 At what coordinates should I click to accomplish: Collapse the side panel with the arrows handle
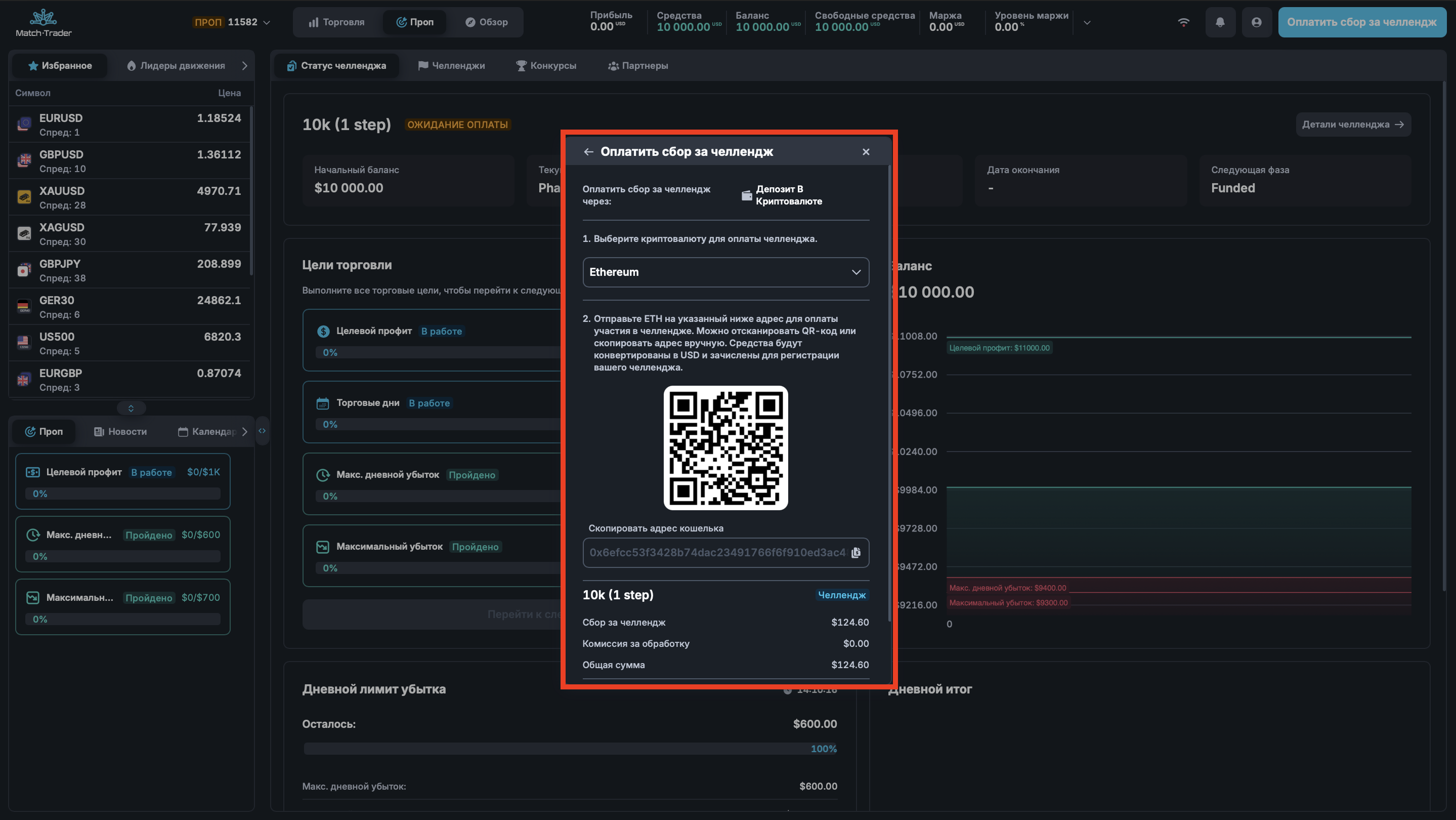point(262,431)
